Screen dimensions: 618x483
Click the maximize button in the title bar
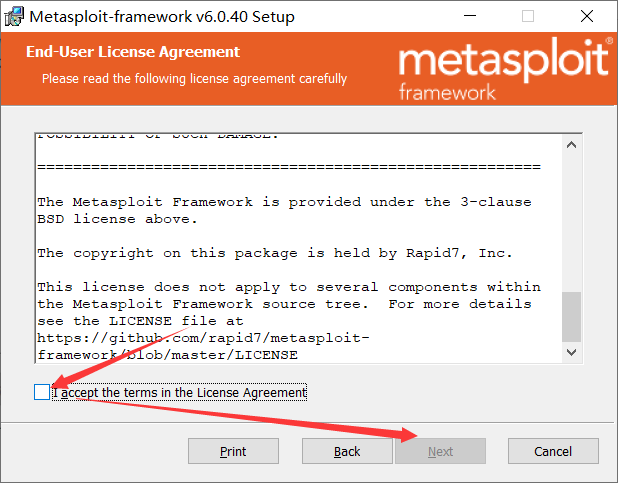[x=528, y=17]
